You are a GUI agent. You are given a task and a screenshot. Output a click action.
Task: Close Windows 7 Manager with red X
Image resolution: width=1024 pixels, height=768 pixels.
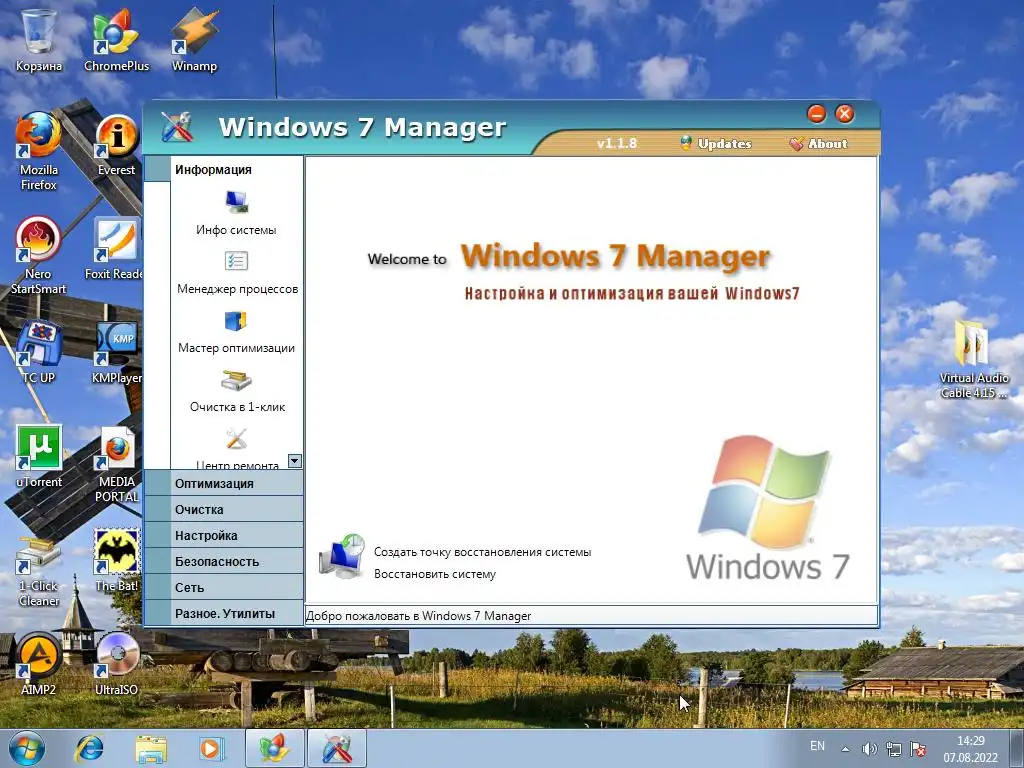pos(844,114)
